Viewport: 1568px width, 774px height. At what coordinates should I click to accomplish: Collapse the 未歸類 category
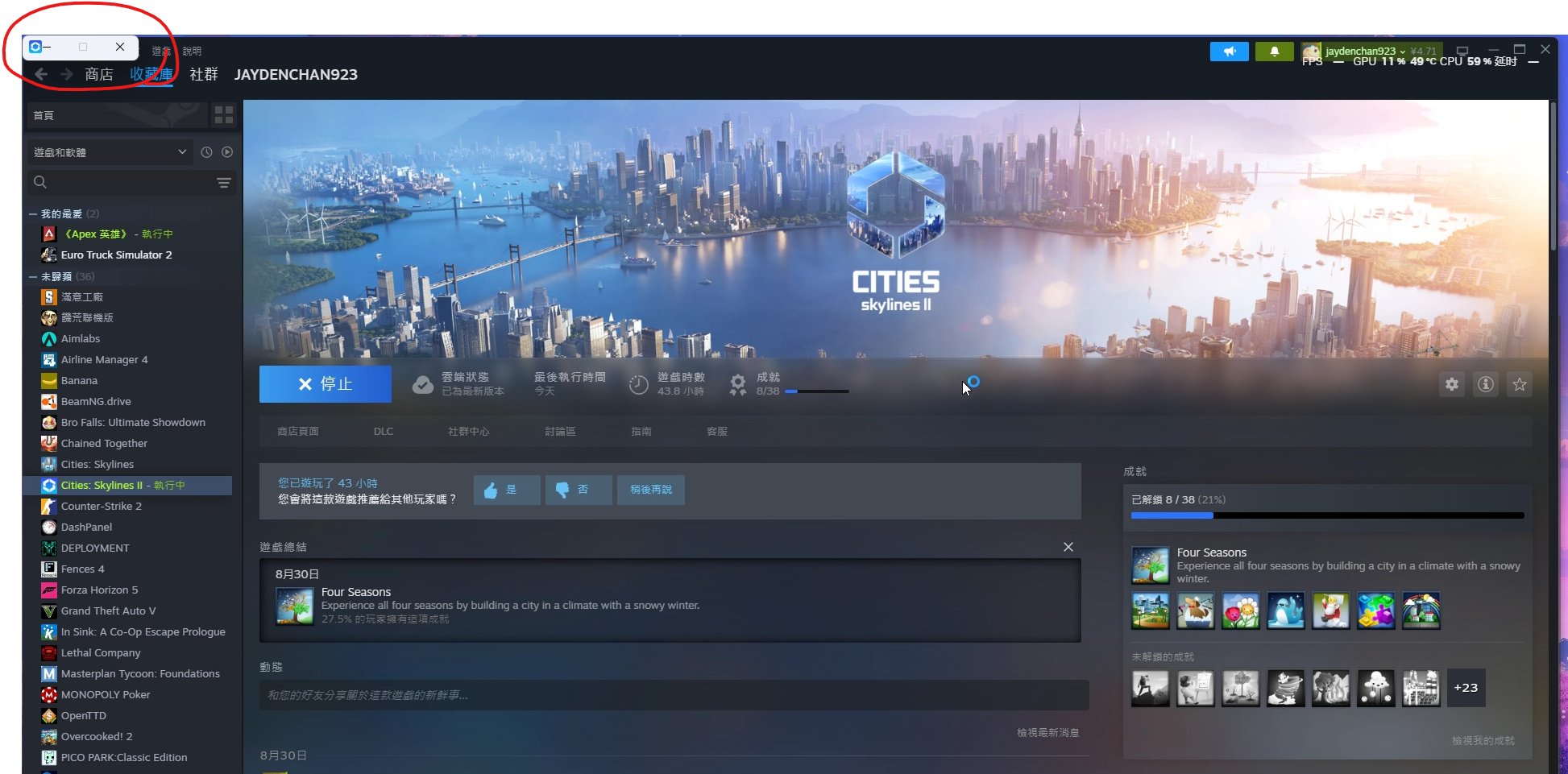point(33,277)
